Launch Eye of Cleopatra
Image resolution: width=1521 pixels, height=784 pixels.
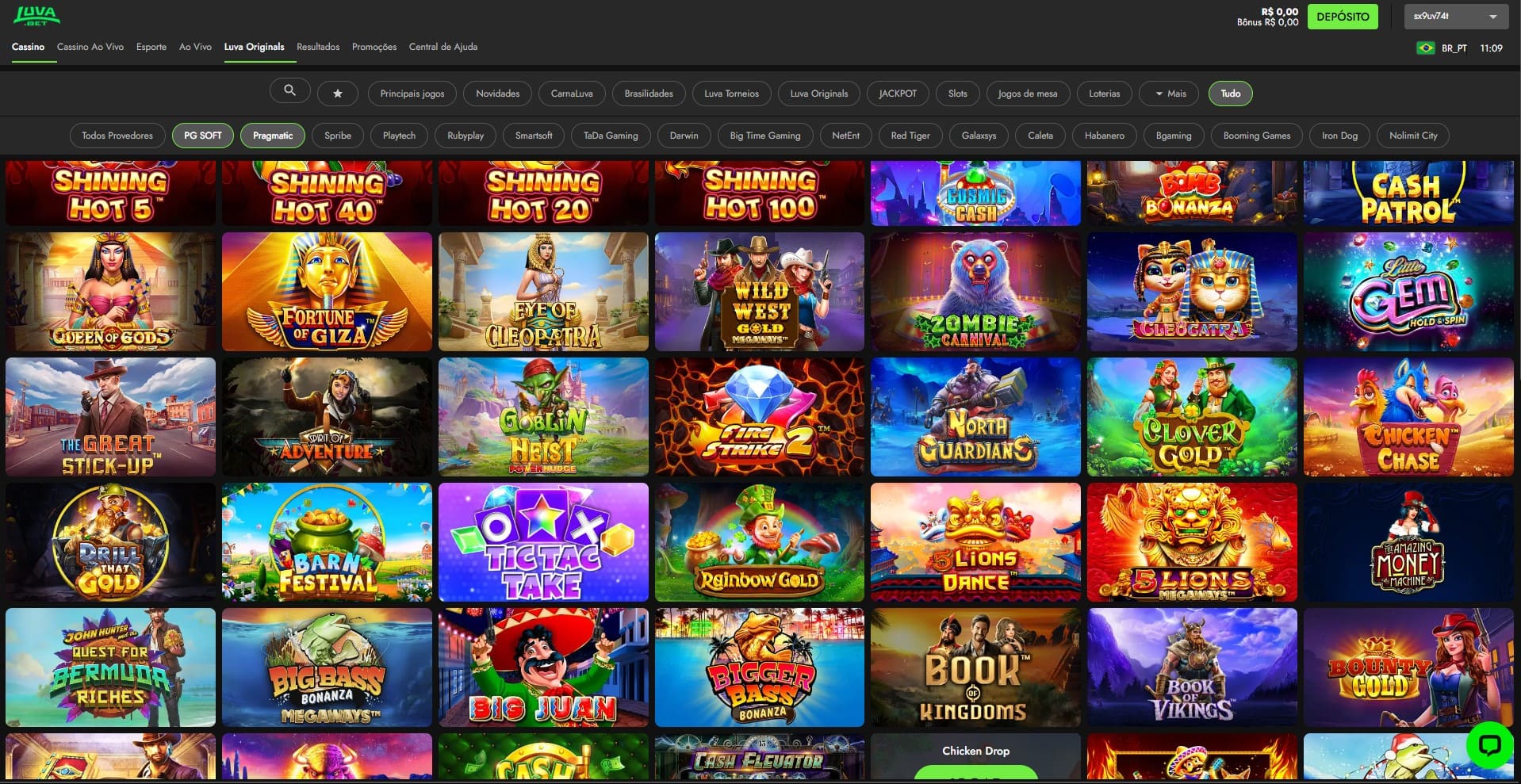coord(543,292)
